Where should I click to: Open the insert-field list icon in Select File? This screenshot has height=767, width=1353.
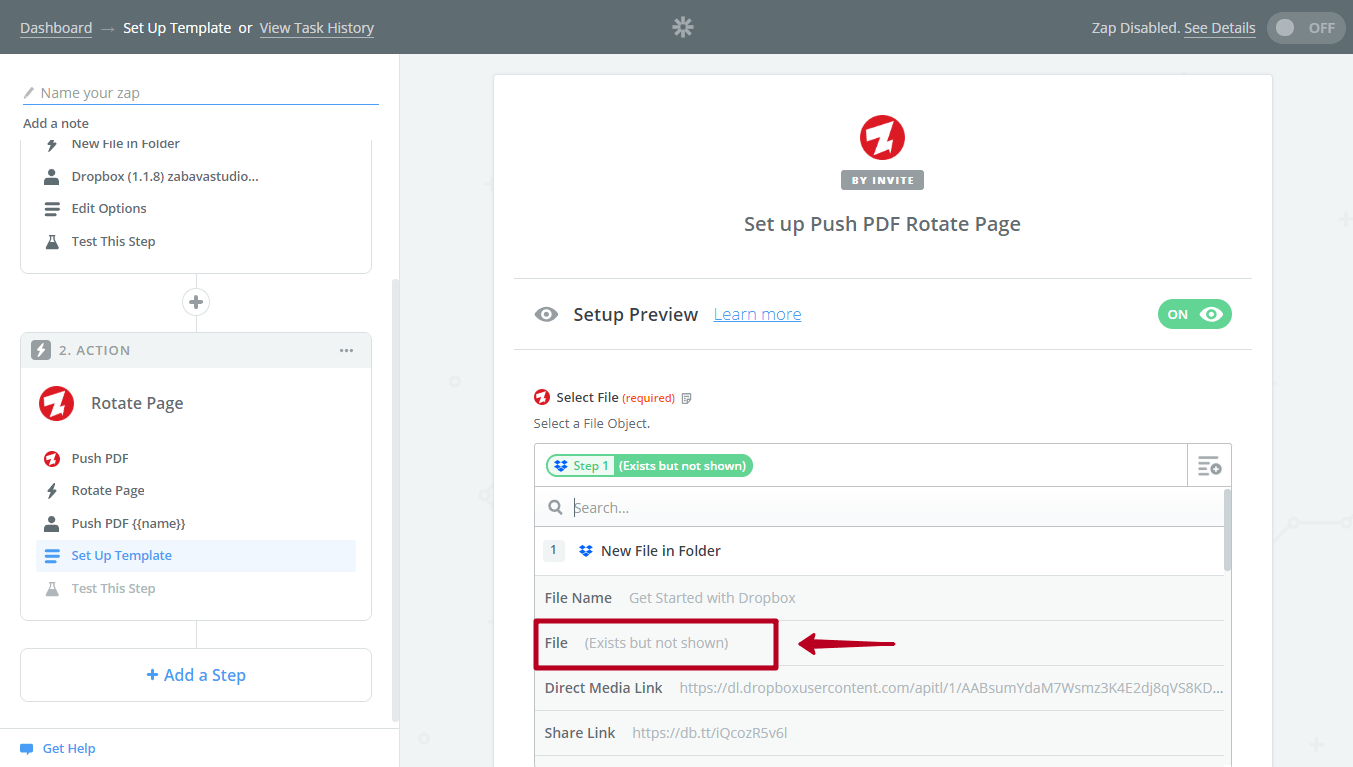click(1209, 465)
